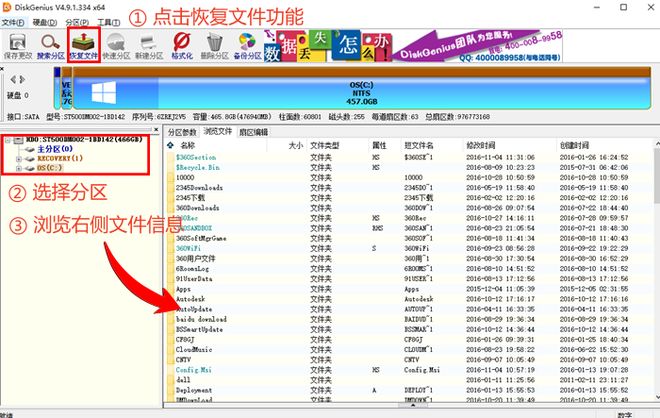Sort by 修改时间 column header

pyautogui.click(x=480, y=145)
